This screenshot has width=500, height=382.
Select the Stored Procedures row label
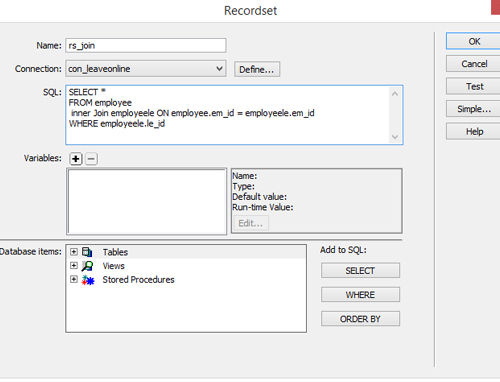click(x=138, y=280)
